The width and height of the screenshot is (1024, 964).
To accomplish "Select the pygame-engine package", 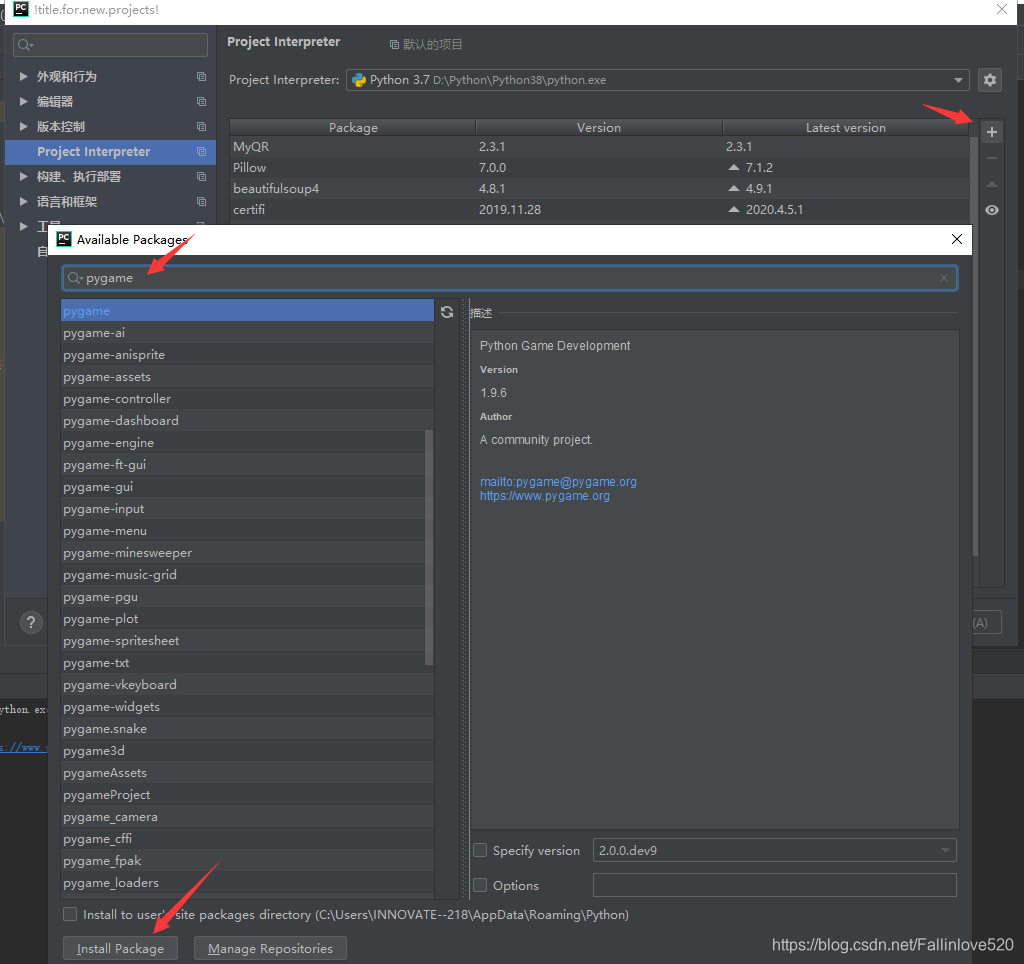I will (x=248, y=443).
